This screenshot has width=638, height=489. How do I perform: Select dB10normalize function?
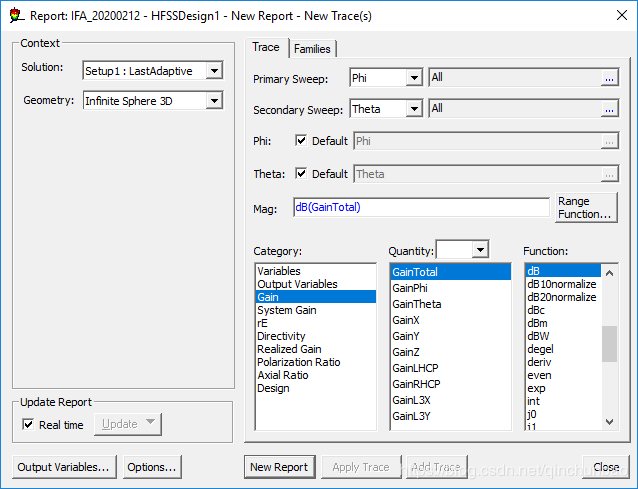pyautogui.click(x=563, y=284)
